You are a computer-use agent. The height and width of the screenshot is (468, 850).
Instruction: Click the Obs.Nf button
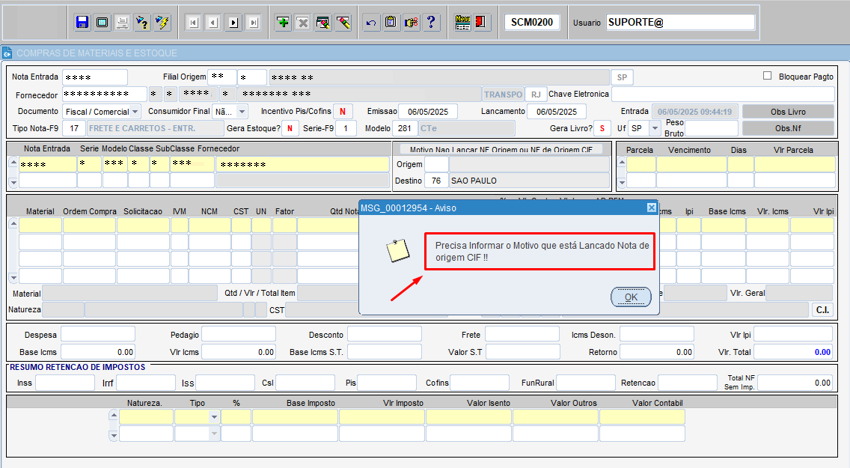(788, 129)
